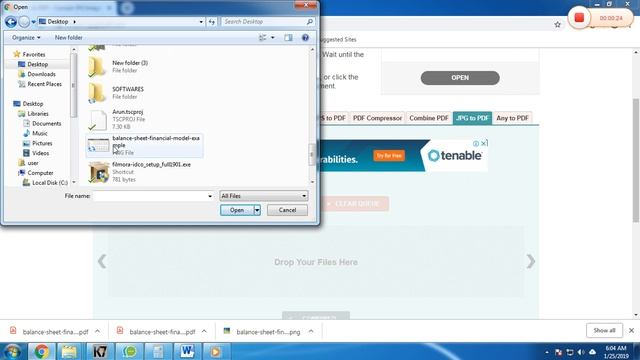640x360 pixels.
Task: Select user folder in navigation tree
Action: point(33,163)
